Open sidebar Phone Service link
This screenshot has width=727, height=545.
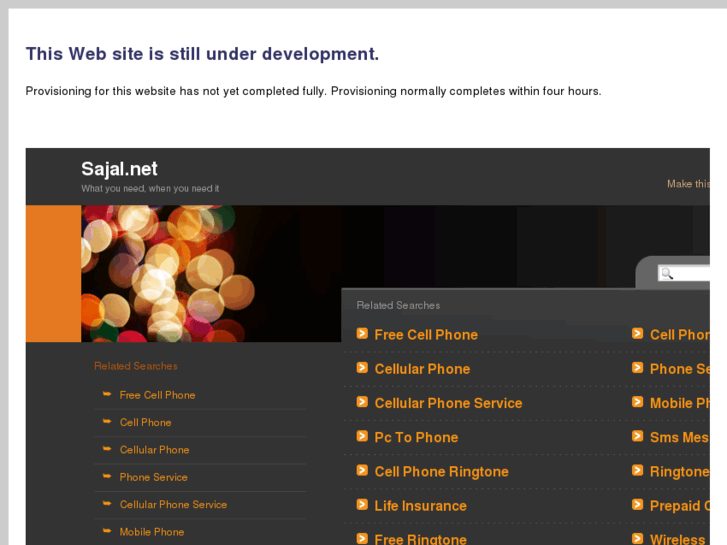153,477
